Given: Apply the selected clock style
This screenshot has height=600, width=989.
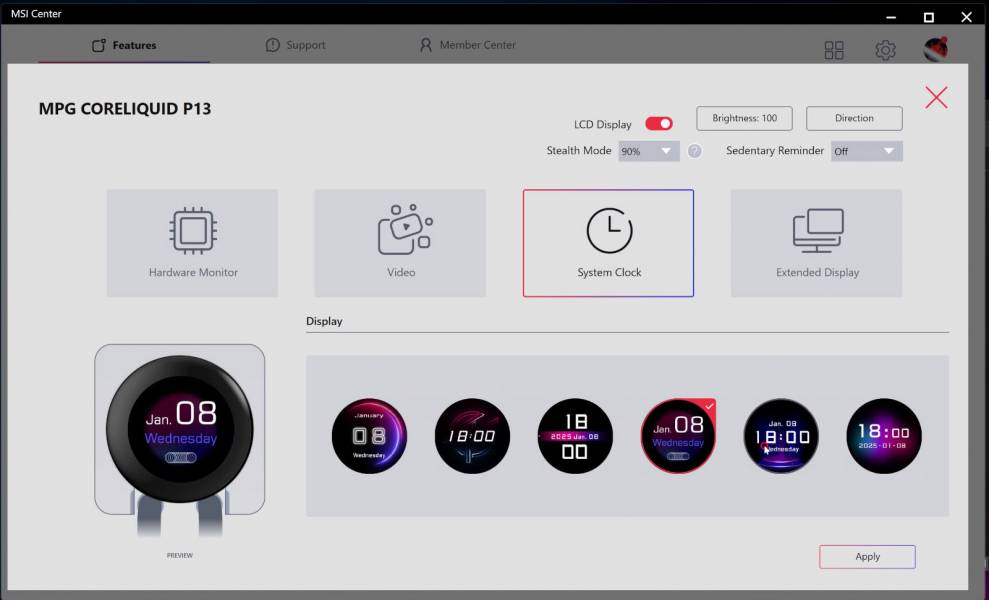Looking at the screenshot, I should click(867, 557).
